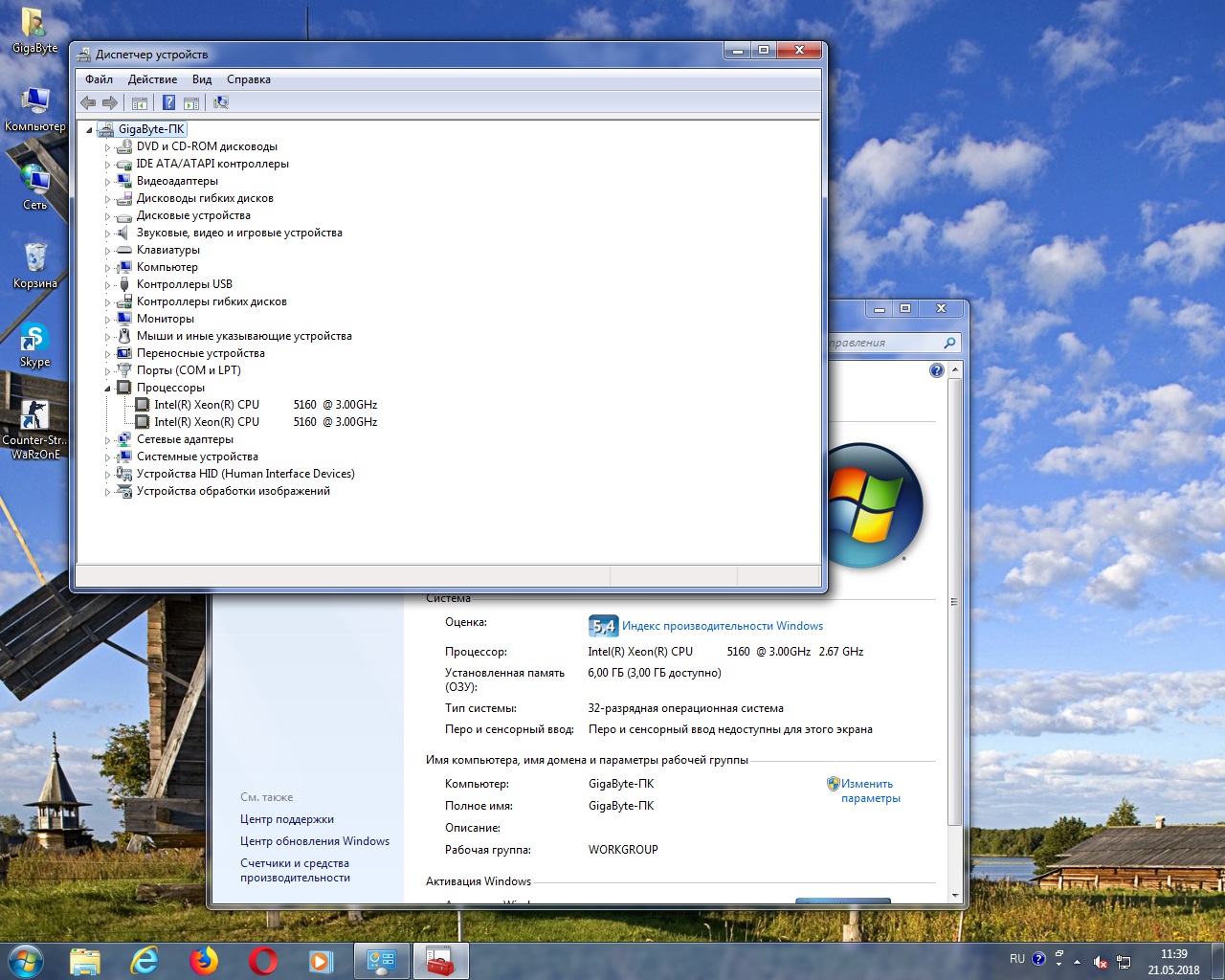Open the Действие menu
This screenshot has width=1225, height=980.
[x=152, y=79]
